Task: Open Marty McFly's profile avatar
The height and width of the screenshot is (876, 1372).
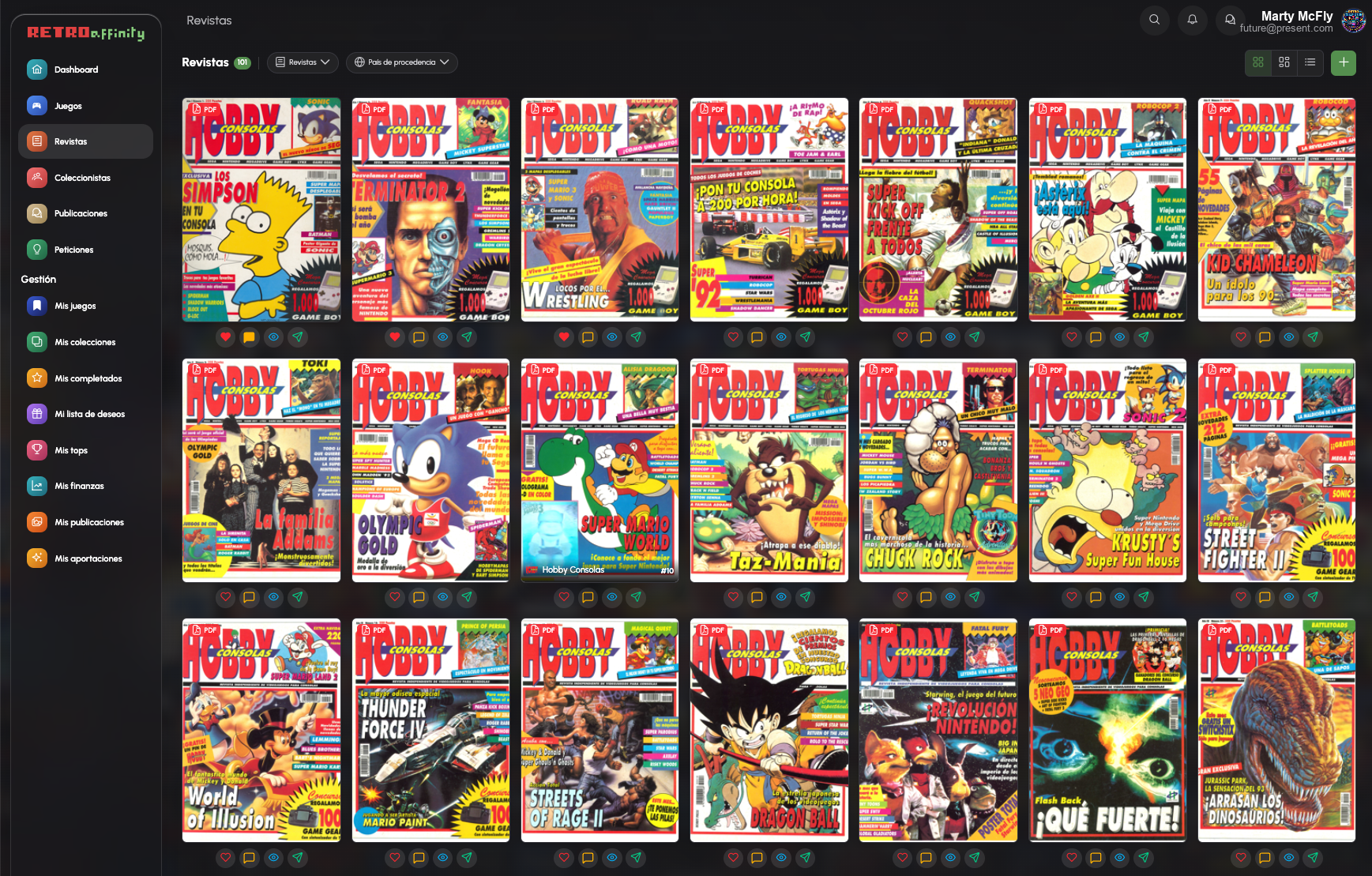Action: 1353,21
